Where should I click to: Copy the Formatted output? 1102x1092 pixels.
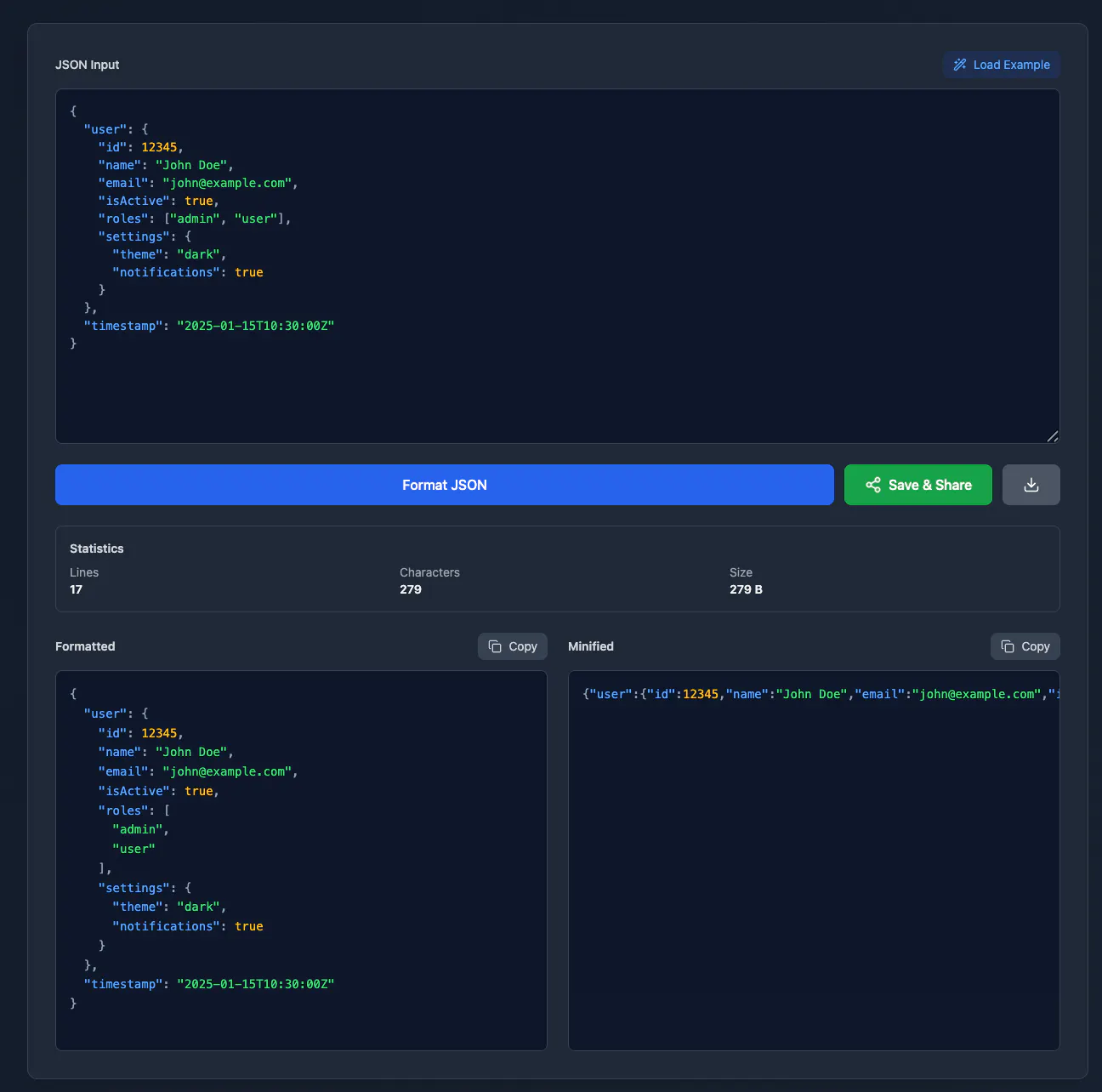point(512,646)
